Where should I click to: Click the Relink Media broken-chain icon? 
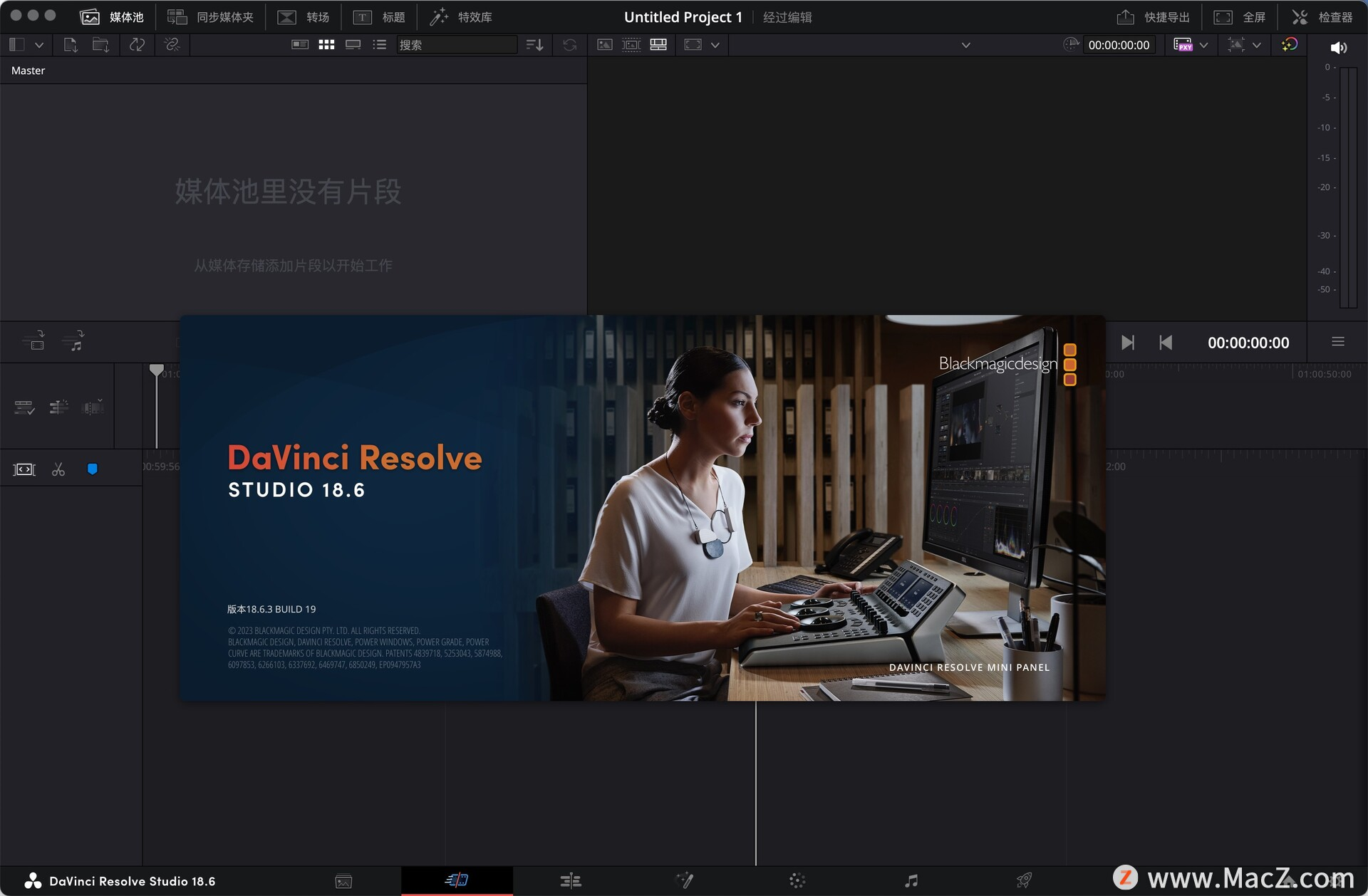[172, 45]
